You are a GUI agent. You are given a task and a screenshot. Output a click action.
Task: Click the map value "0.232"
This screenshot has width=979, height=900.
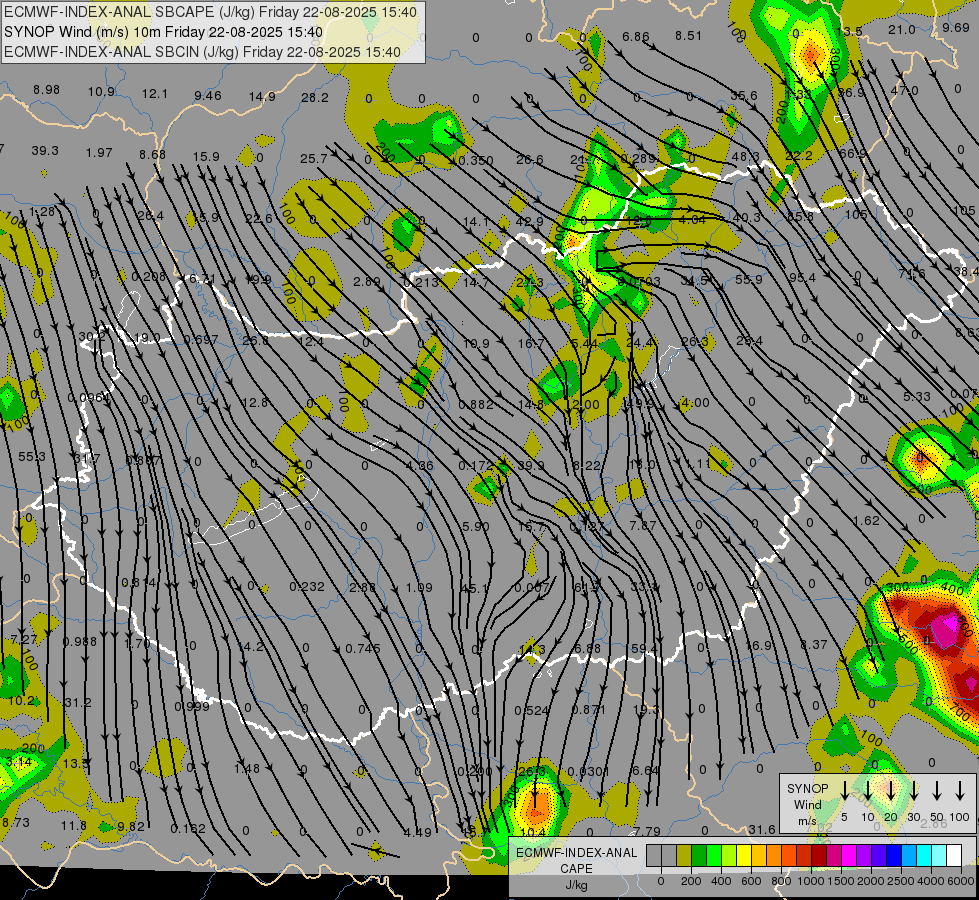coord(307,586)
